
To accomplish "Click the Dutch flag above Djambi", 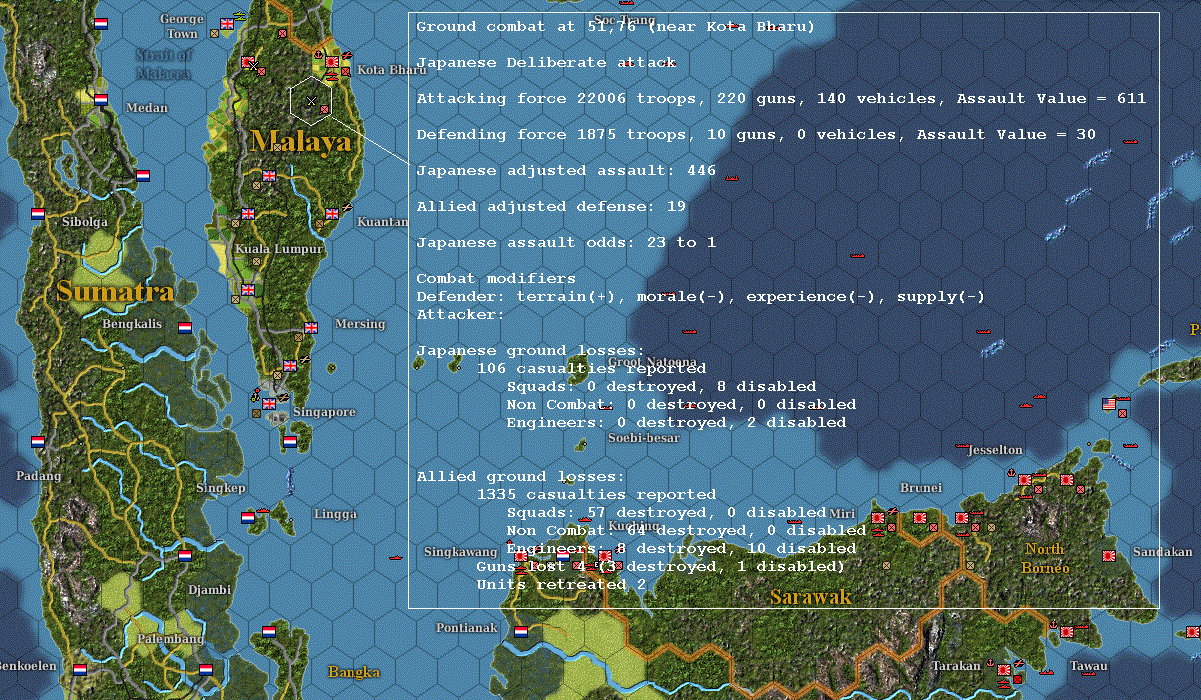I will 184,555.
